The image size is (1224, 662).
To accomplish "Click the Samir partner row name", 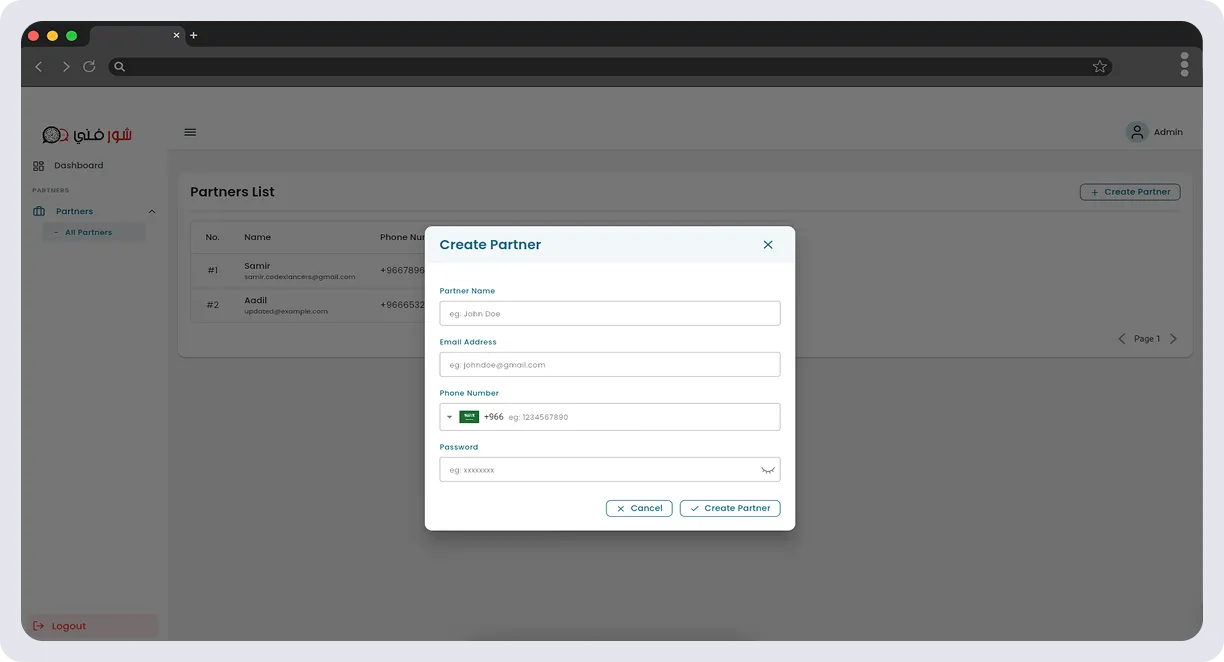I will tap(257, 266).
